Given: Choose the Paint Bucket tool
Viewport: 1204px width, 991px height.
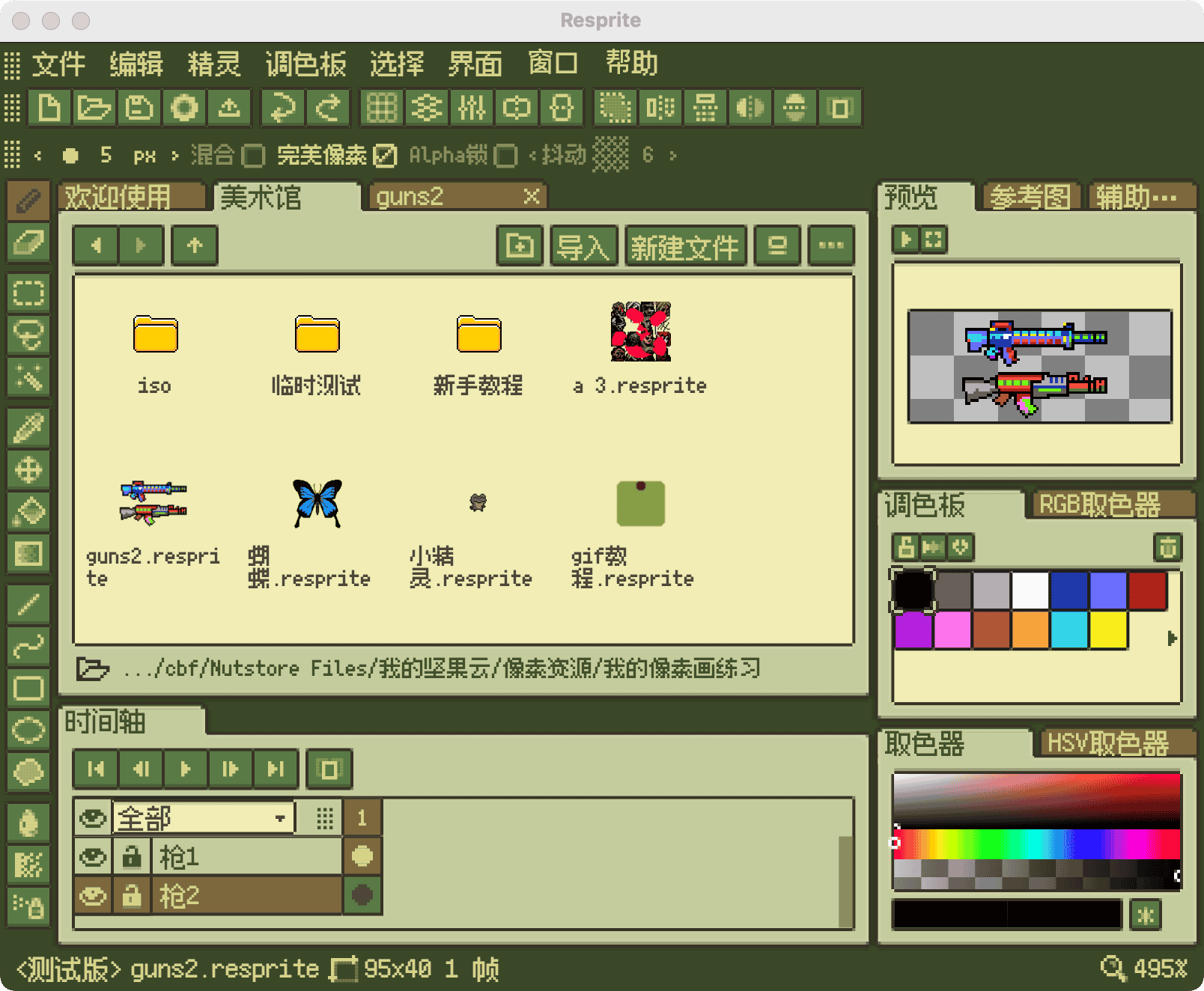Looking at the screenshot, I should [x=28, y=515].
